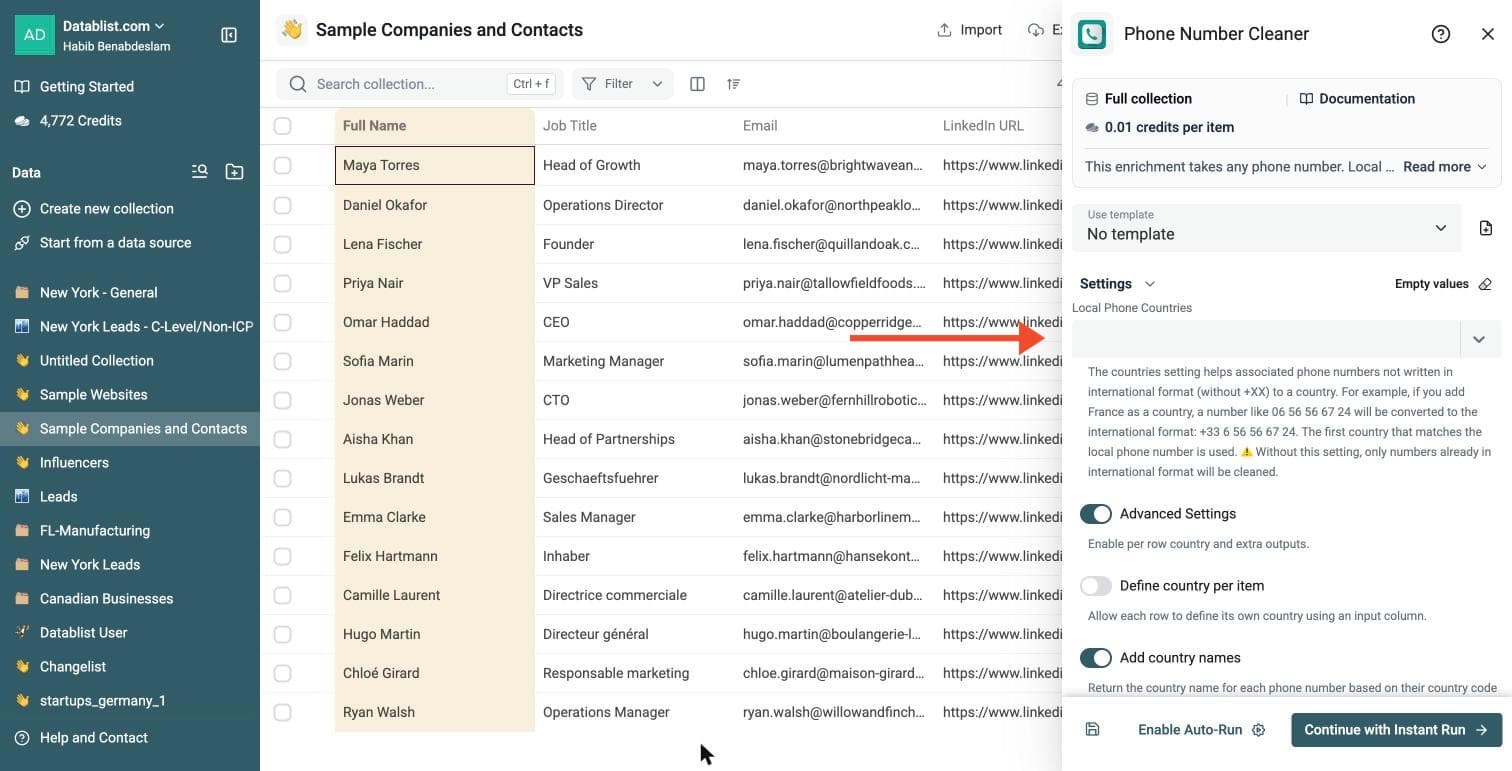This screenshot has height=771, width=1512.
Task: Check the Maya Torres row checkbox
Action: (x=283, y=165)
